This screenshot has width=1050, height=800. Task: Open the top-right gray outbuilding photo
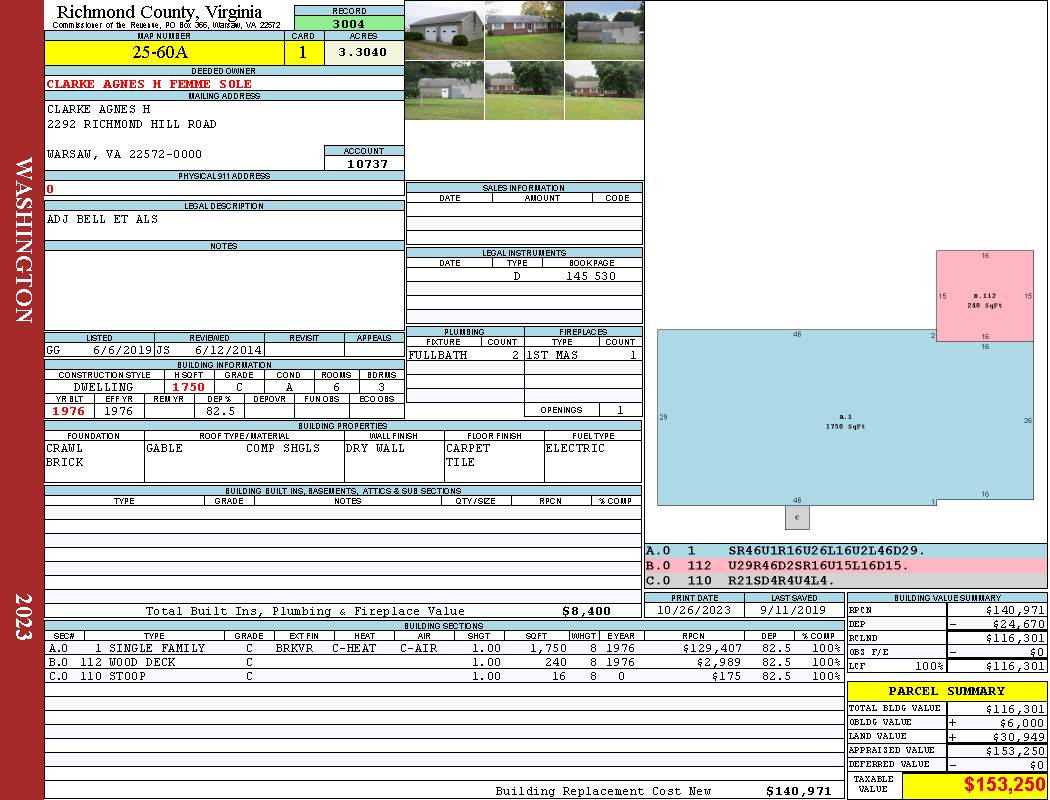(604, 30)
